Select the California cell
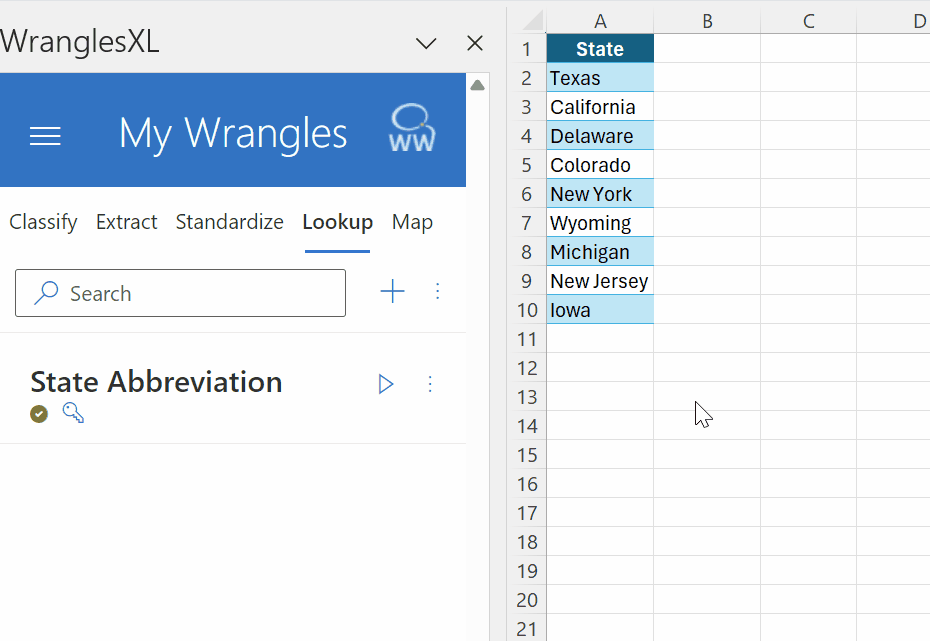This screenshot has height=641, width=930. [600, 107]
